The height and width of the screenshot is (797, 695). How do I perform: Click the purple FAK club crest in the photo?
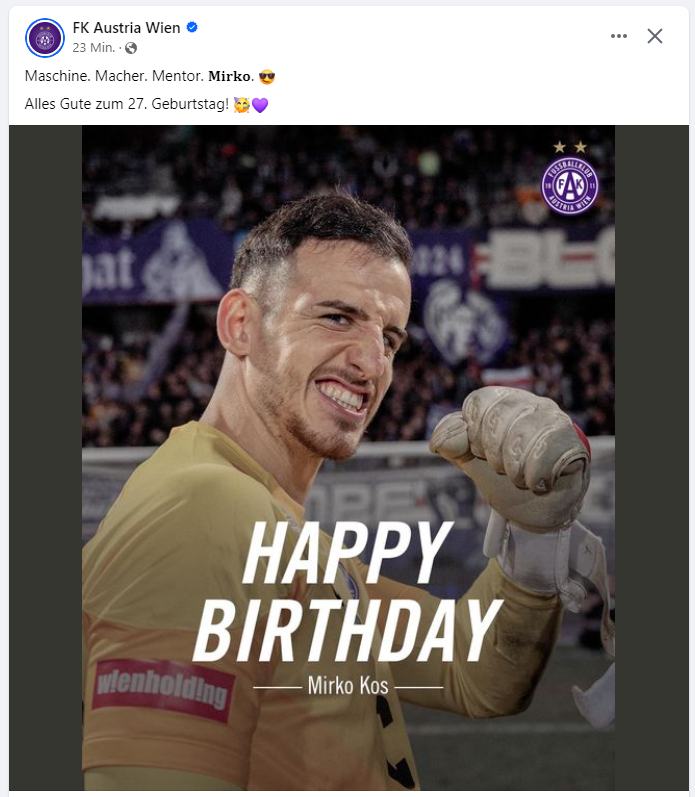coord(569,186)
